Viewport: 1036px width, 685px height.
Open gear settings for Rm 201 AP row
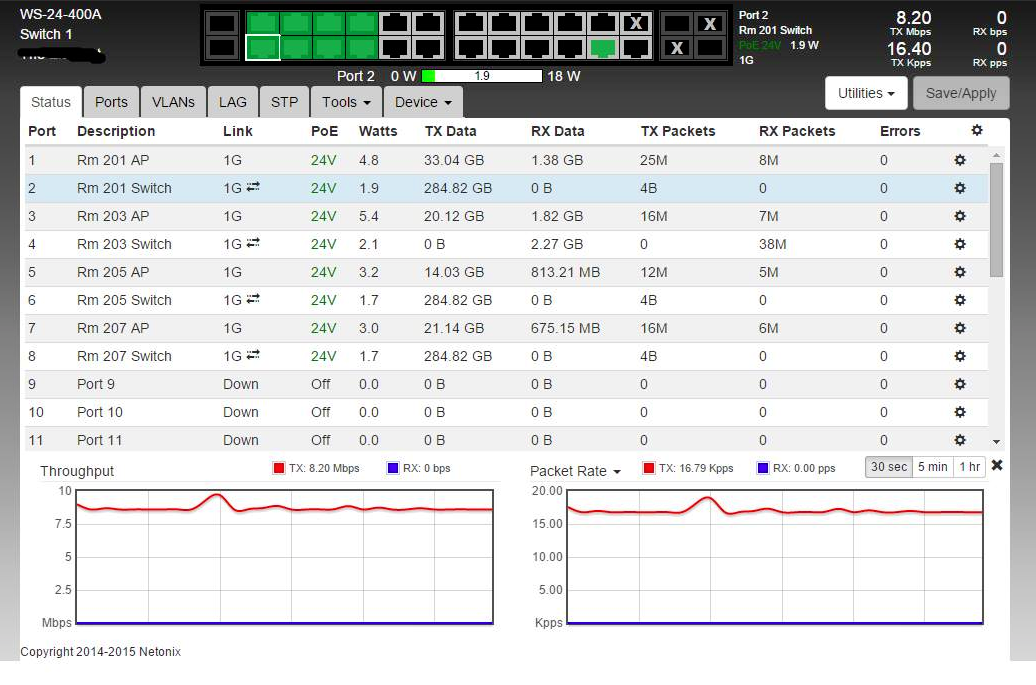pos(960,160)
